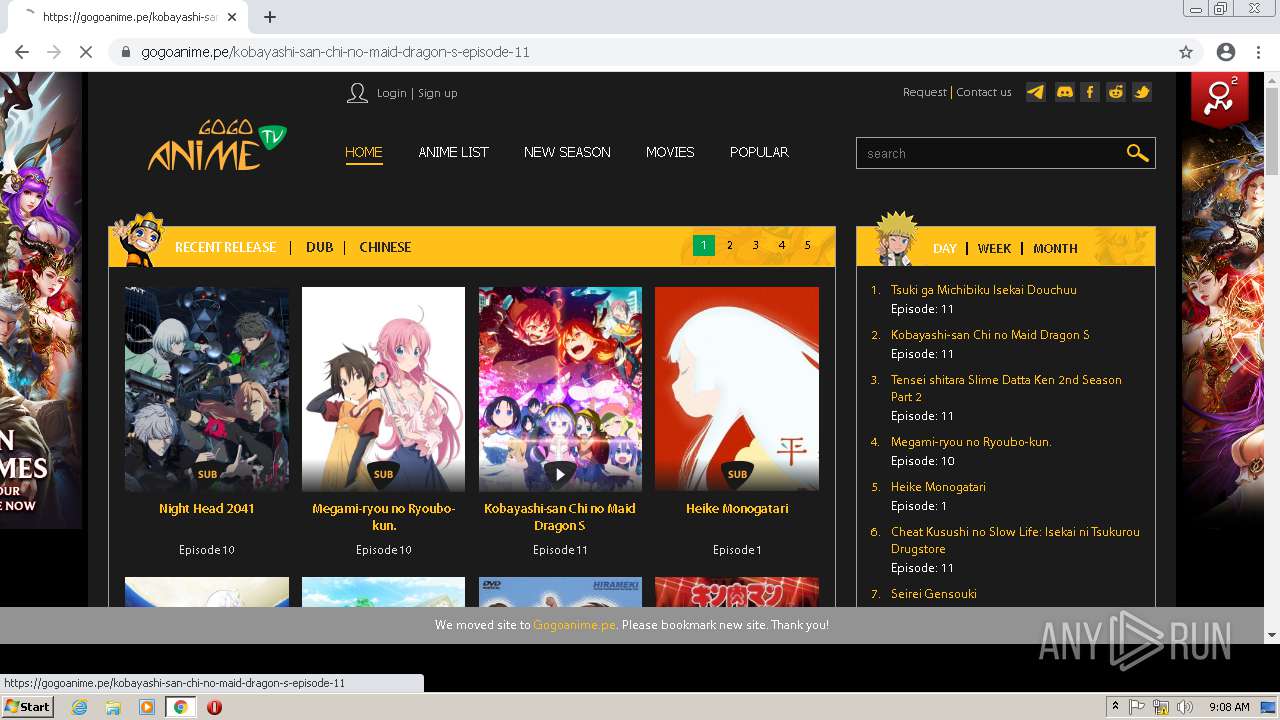Viewport: 1280px width, 720px height.
Task: Go to page 4 of recent releases
Action: [782, 245]
